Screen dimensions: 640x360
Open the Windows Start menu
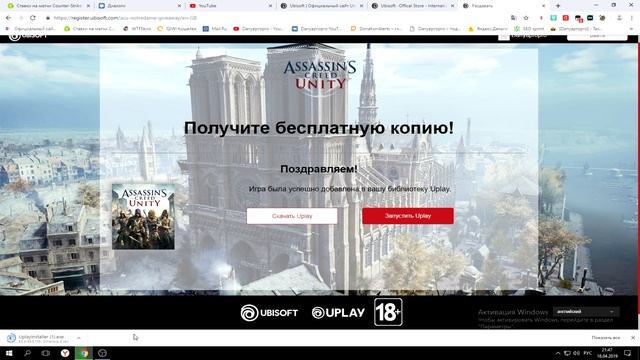(9, 353)
